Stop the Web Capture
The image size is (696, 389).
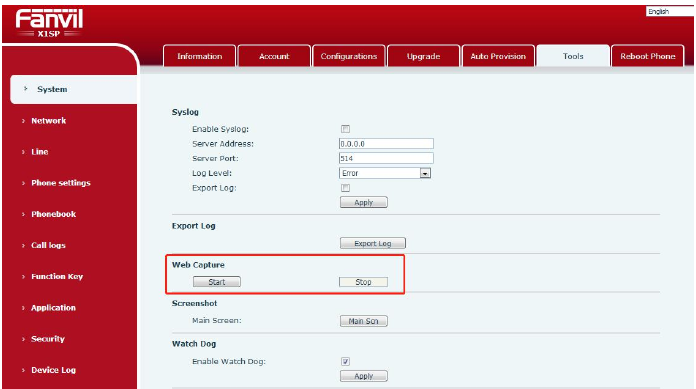[363, 282]
